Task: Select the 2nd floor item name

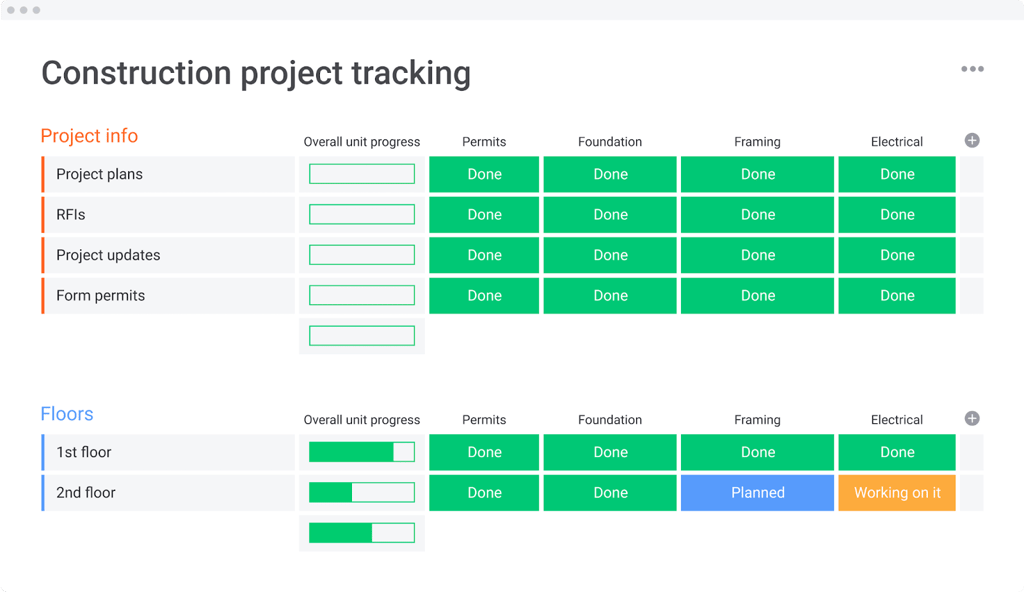Action: click(x=84, y=492)
